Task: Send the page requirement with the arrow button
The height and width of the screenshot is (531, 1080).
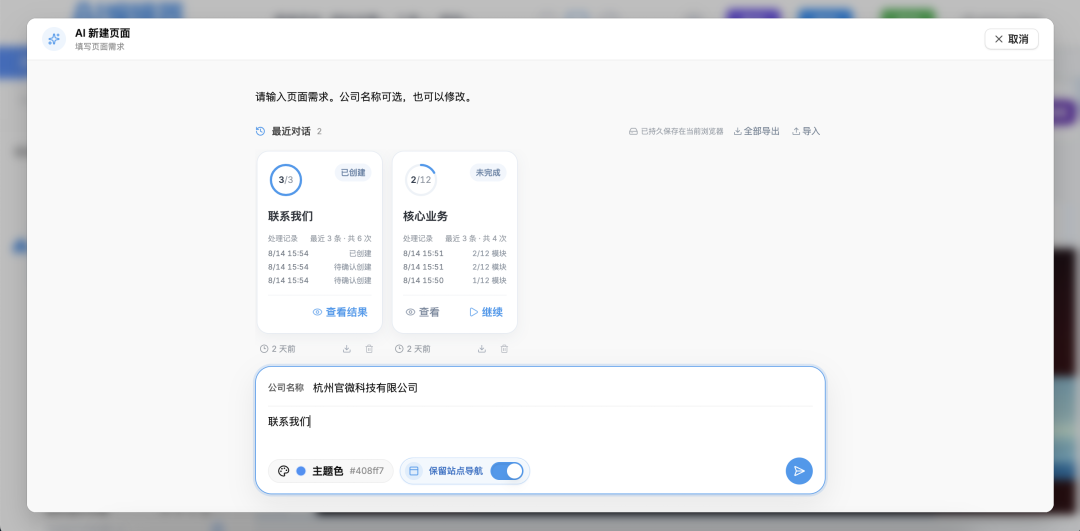Action: (x=799, y=471)
